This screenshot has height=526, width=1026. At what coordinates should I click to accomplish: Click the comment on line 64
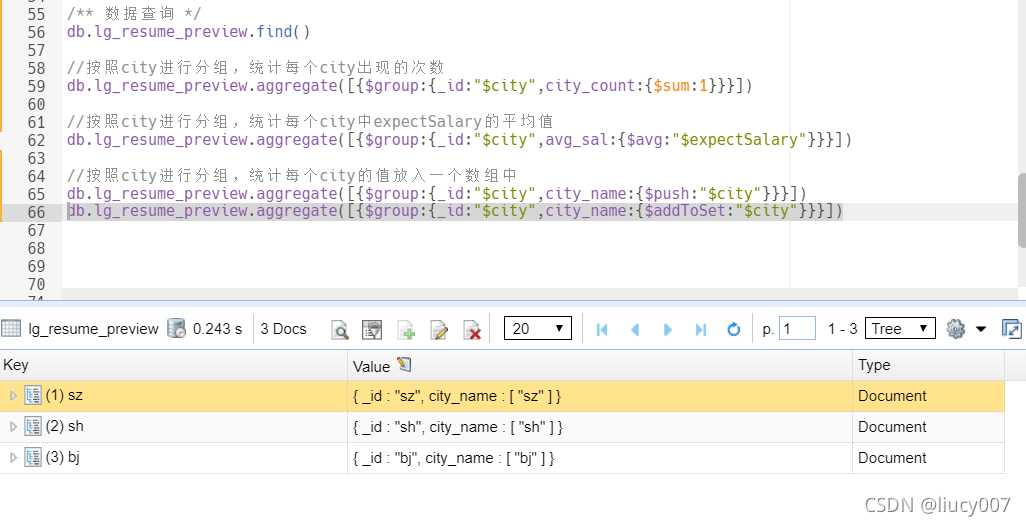[292, 175]
